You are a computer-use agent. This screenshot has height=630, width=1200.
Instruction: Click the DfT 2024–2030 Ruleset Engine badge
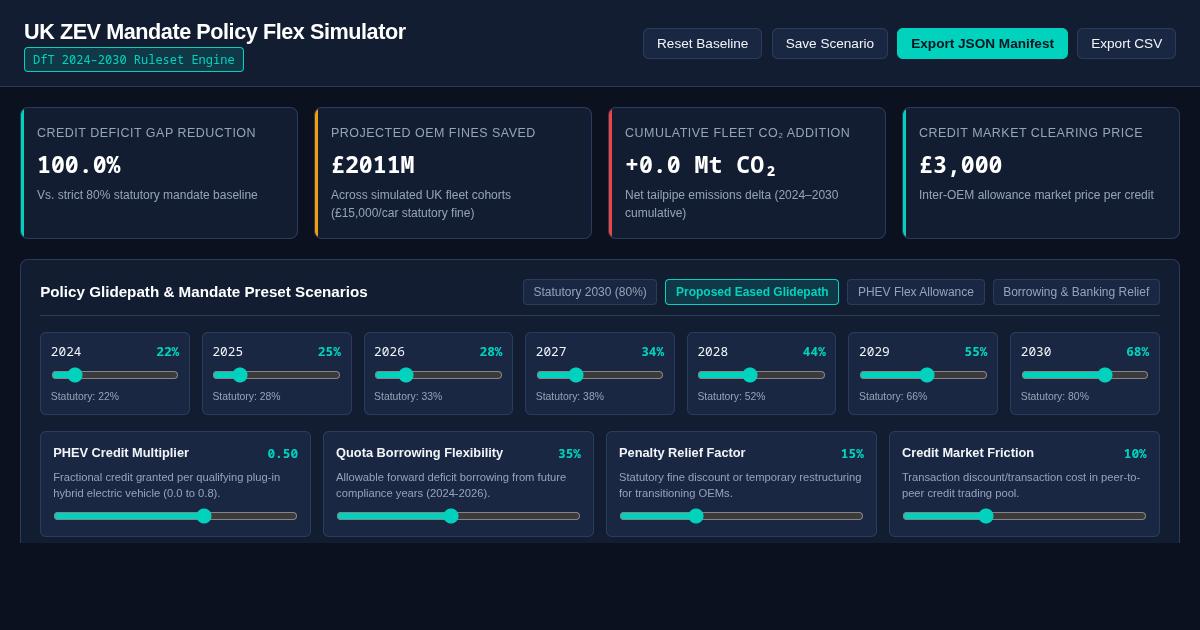(134, 60)
